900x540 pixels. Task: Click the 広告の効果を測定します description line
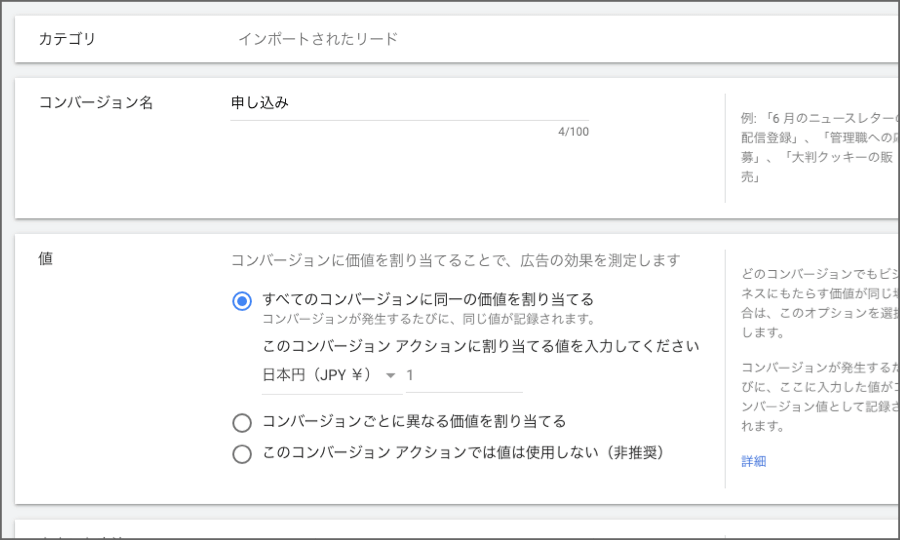(455, 261)
